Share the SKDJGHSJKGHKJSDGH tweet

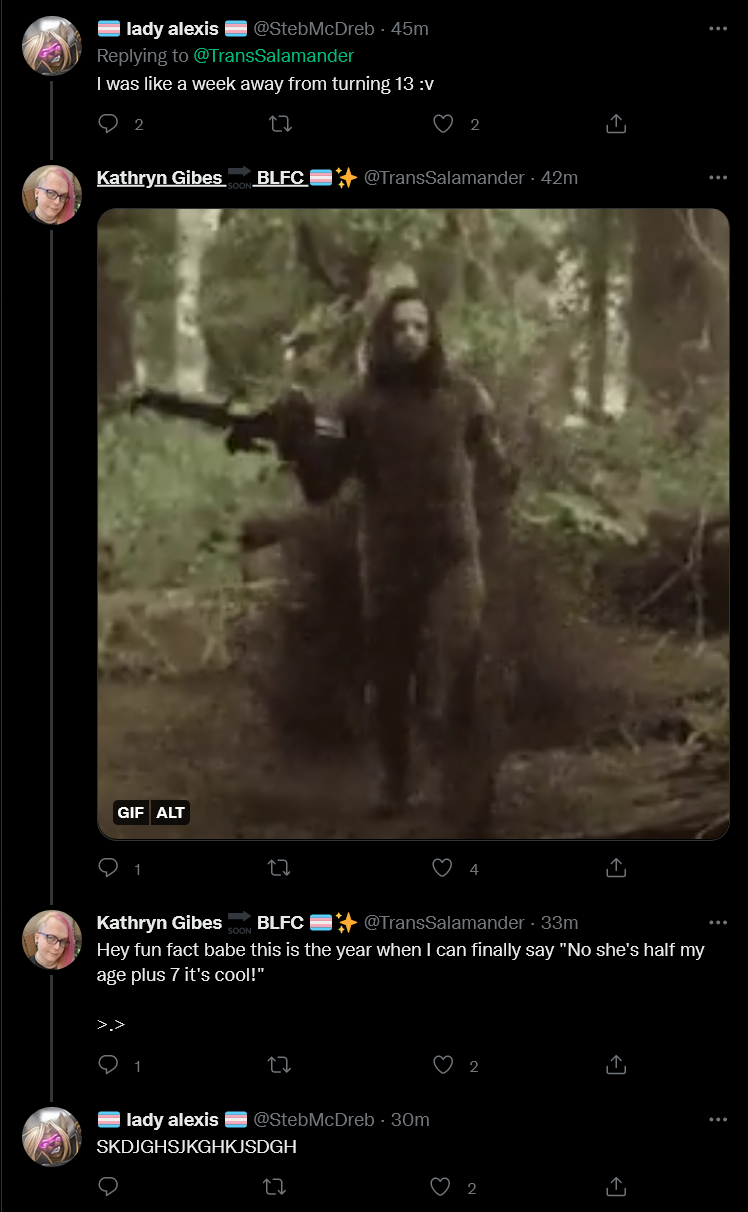(x=616, y=1187)
